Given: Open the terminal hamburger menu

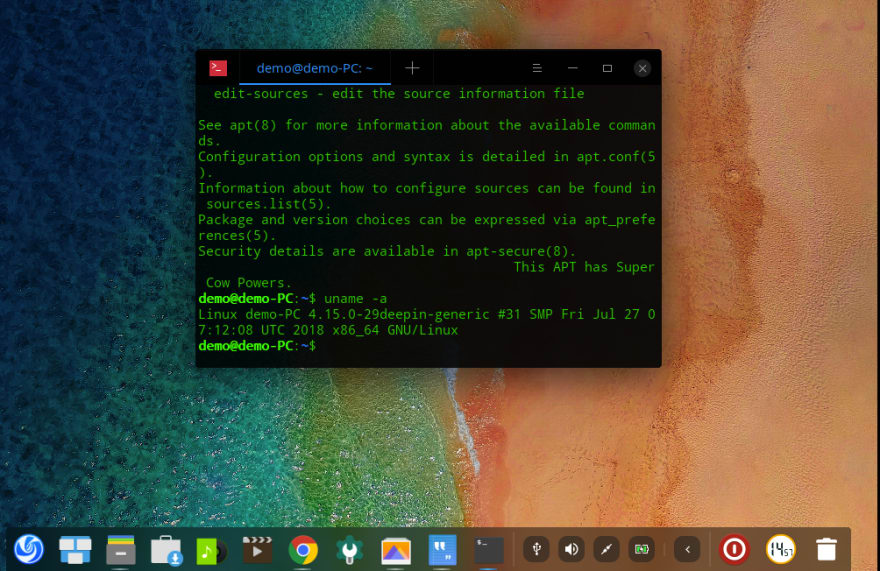Looking at the screenshot, I should pos(537,68).
